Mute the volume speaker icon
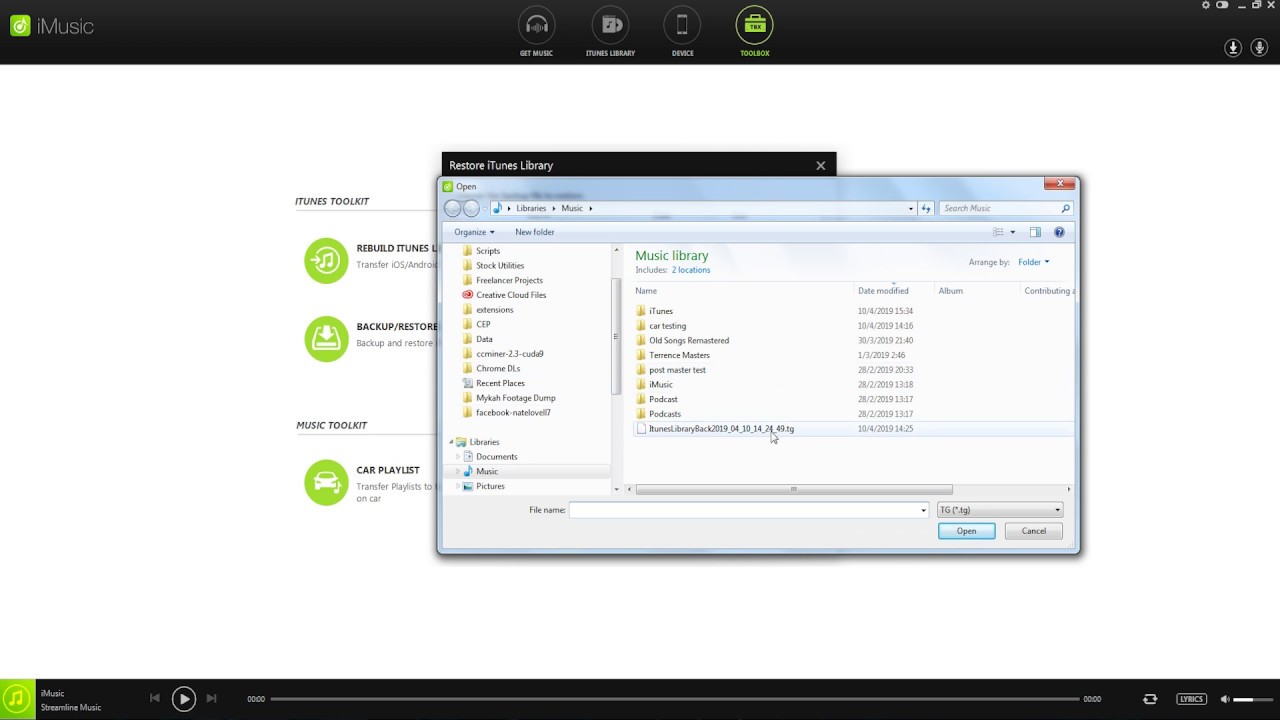 pos(1224,699)
